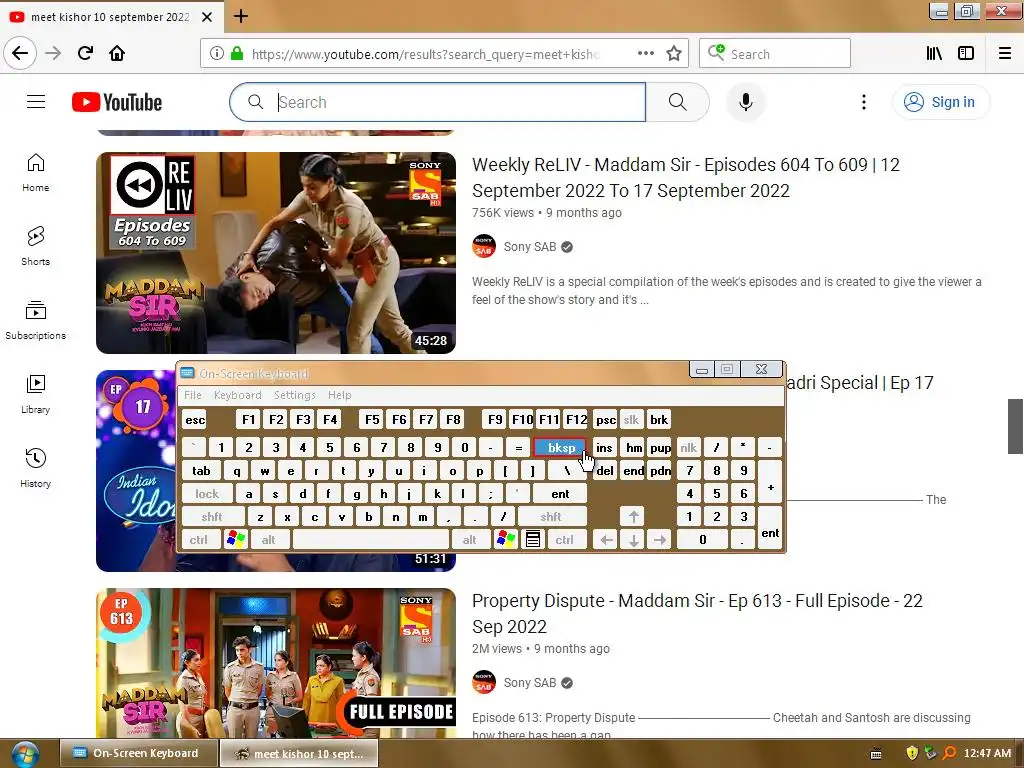Click the Firefox back arrow button
1024x768 pixels.
(20, 53)
